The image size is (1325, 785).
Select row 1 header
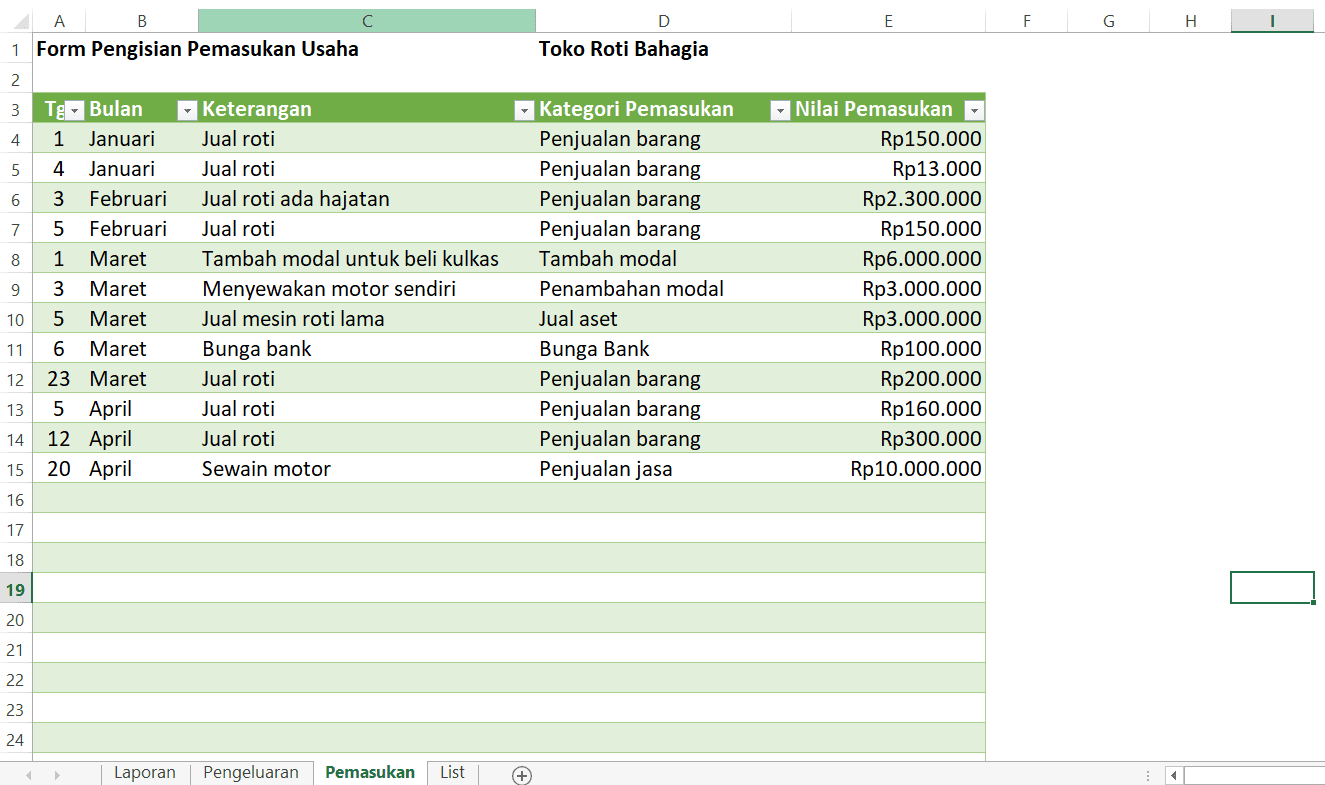click(16, 49)
